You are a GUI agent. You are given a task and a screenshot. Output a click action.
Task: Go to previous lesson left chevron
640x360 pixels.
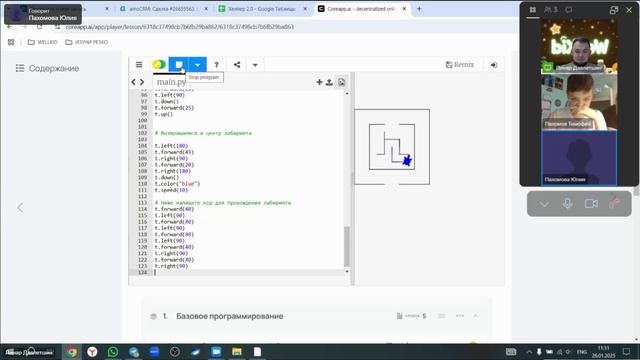[20, 207]
